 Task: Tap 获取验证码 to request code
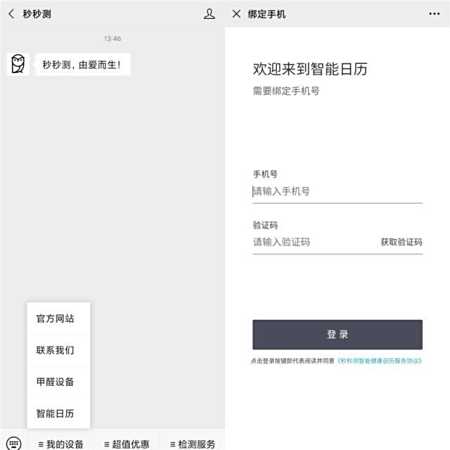[x=402, y=242]
